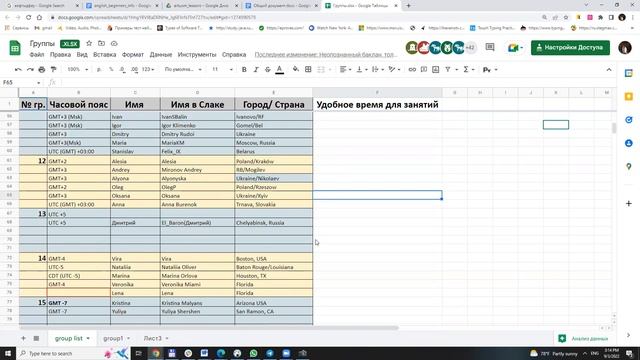Collapse the menus with chevron
The width and height of the screenshot is (640, 360).
(x=609, y=70)
